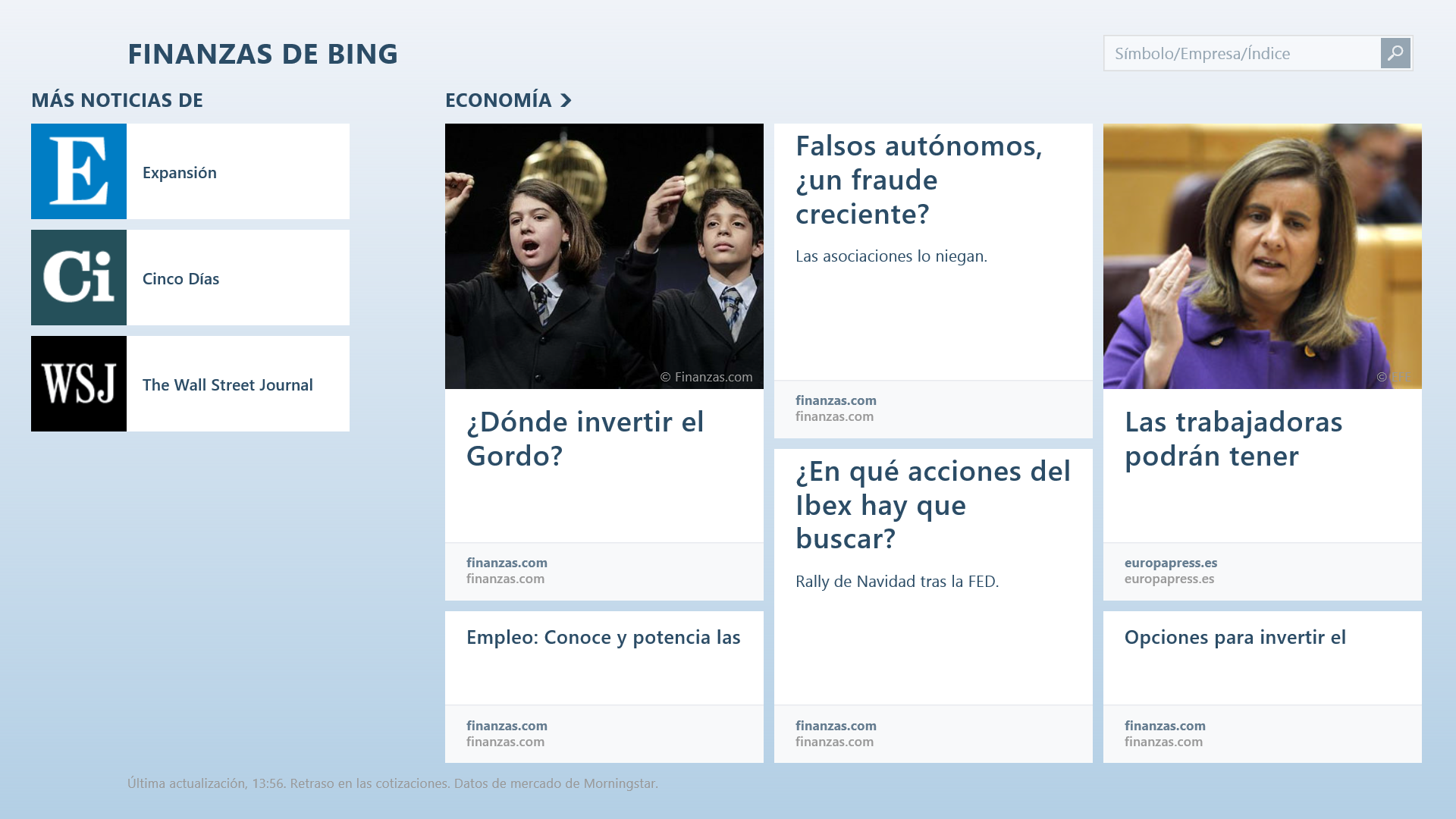The image size is (1456, 819).
Task: Read "Las trabajadoras podrán tener" article
Action: pos(1233,438)
